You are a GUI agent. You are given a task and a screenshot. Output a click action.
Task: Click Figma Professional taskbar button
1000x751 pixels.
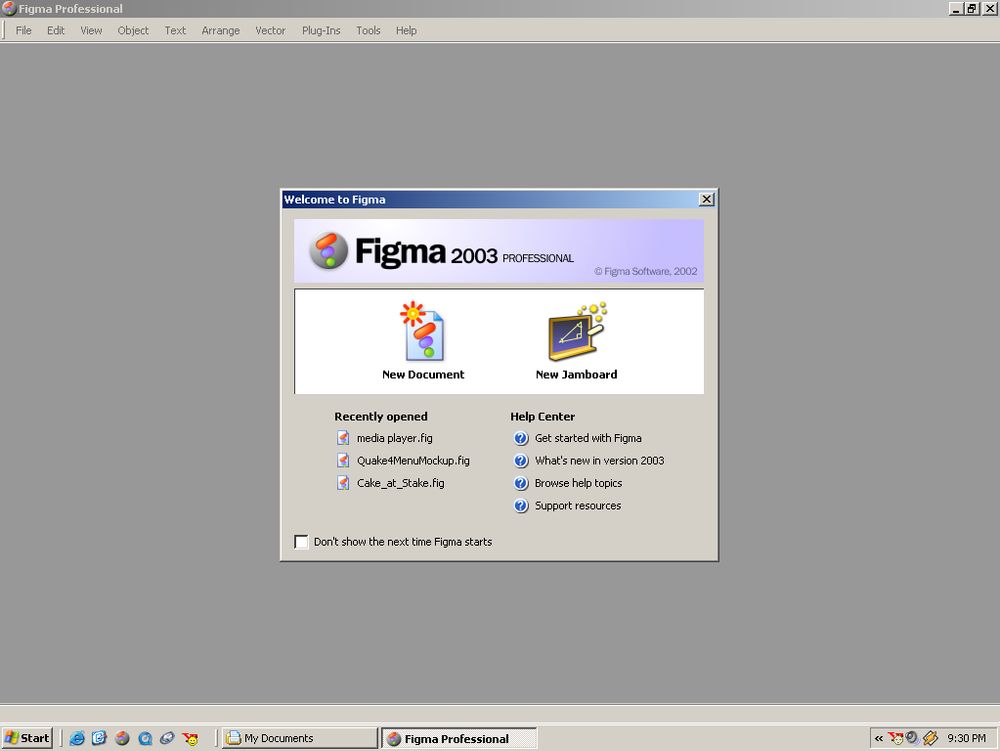pyautogui.click(x=459, y=738)
